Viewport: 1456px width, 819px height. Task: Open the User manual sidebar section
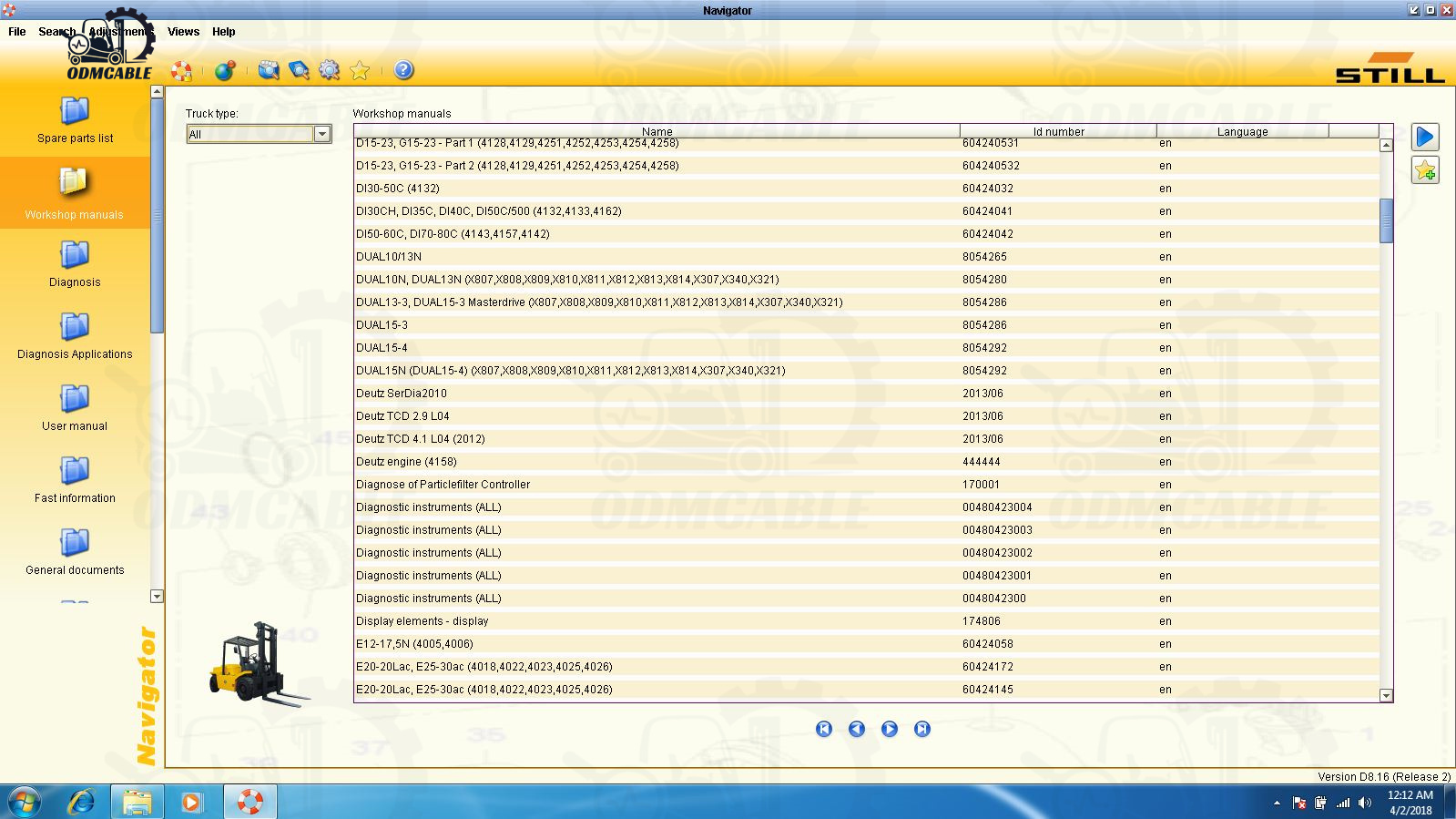(75, 408)
